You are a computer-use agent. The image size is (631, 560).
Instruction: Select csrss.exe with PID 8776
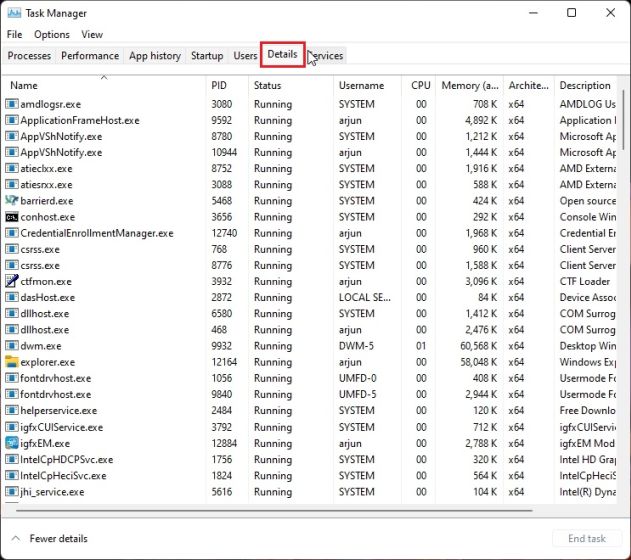pyautogui.click(x=310, y=265)
